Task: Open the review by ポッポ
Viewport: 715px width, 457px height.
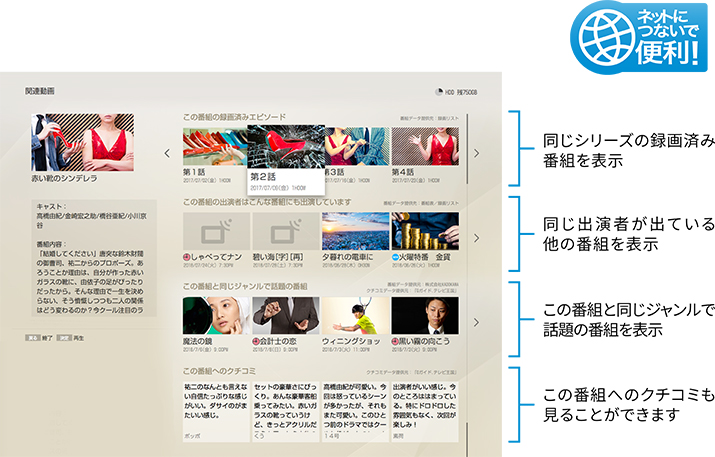Action: click(x=215, y=408)
